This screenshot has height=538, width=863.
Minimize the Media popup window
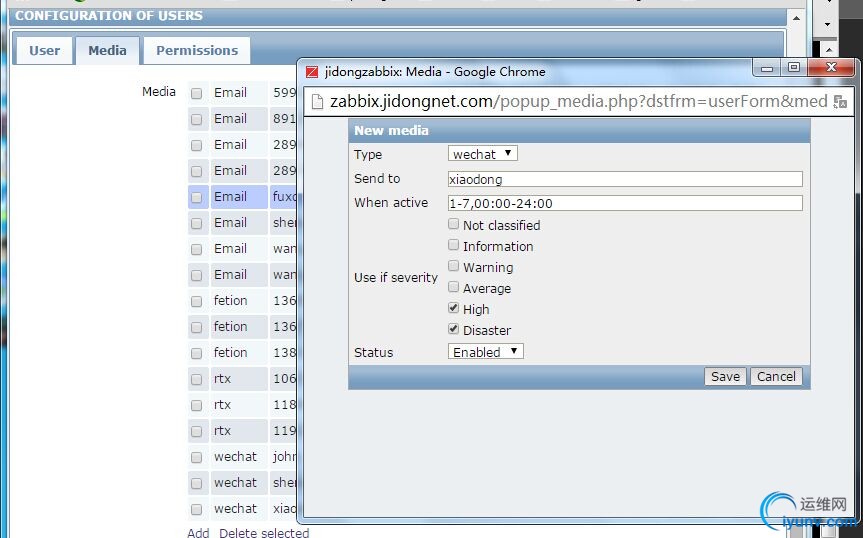point(767,68)
